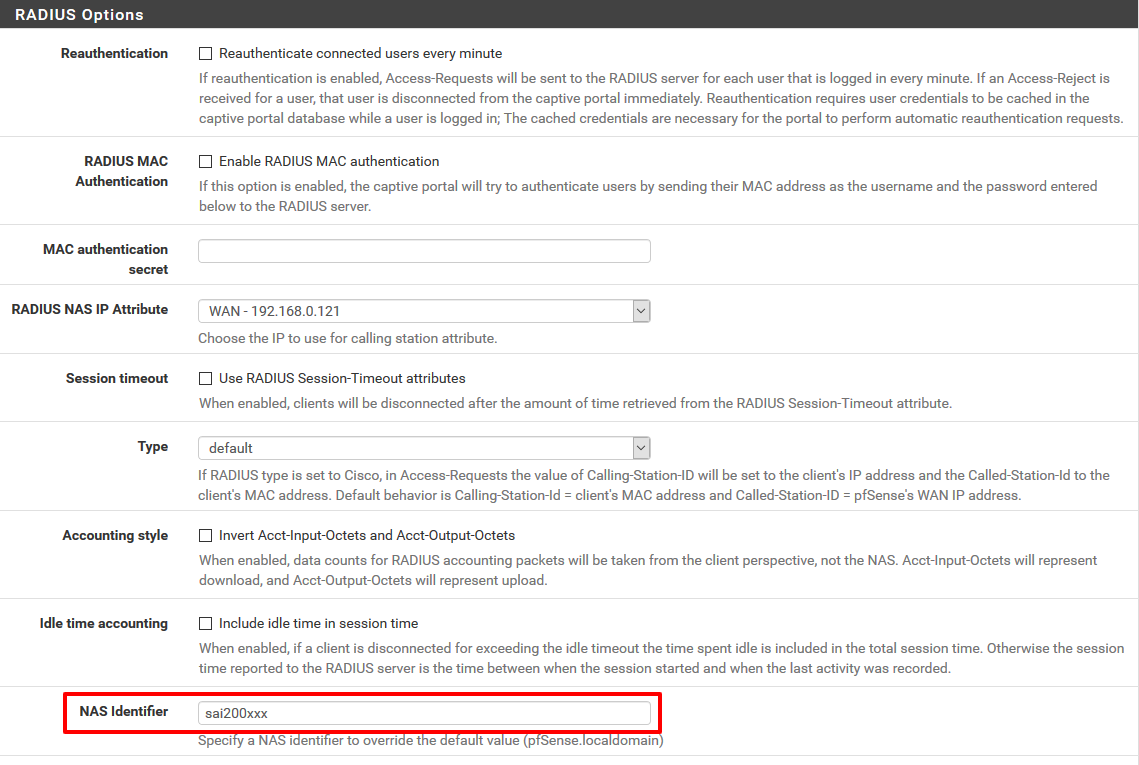The width and height of the screenshot is (1139, 765).
Task: Click the NAS Identifier label text
Action: point(124,712)
